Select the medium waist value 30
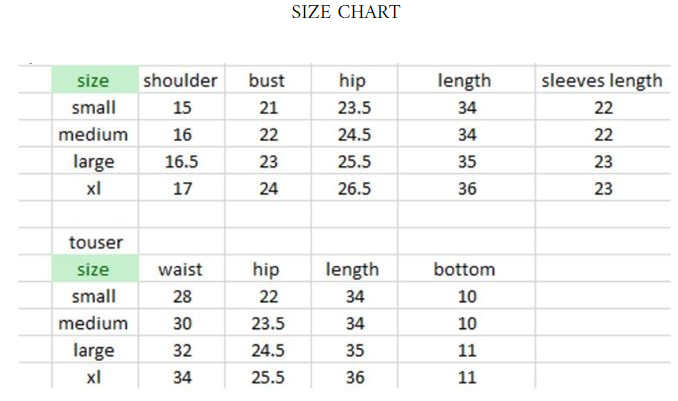678x401 pixels. coord(181,323)
